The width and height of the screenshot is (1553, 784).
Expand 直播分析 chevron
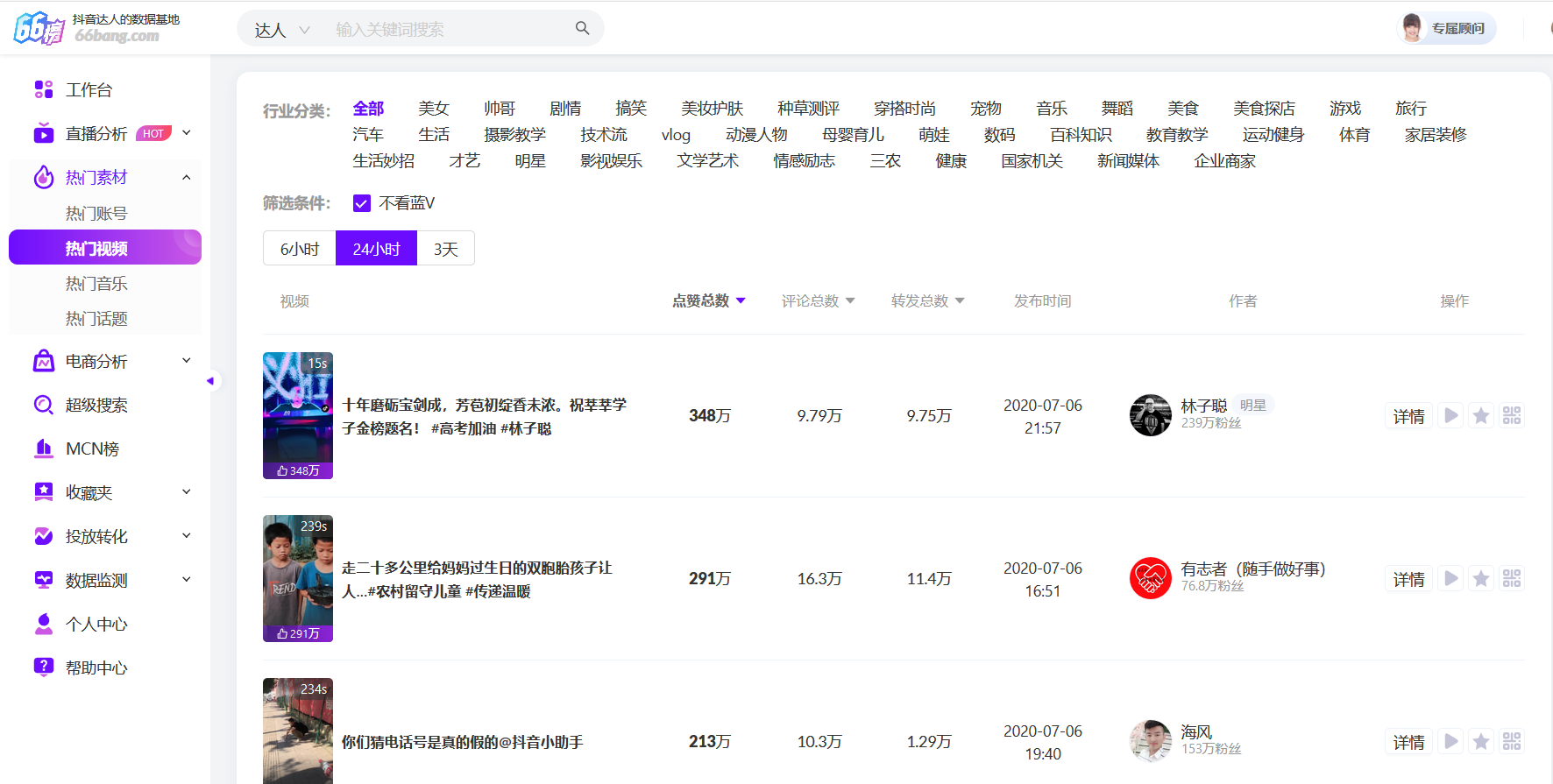[186, 133]
